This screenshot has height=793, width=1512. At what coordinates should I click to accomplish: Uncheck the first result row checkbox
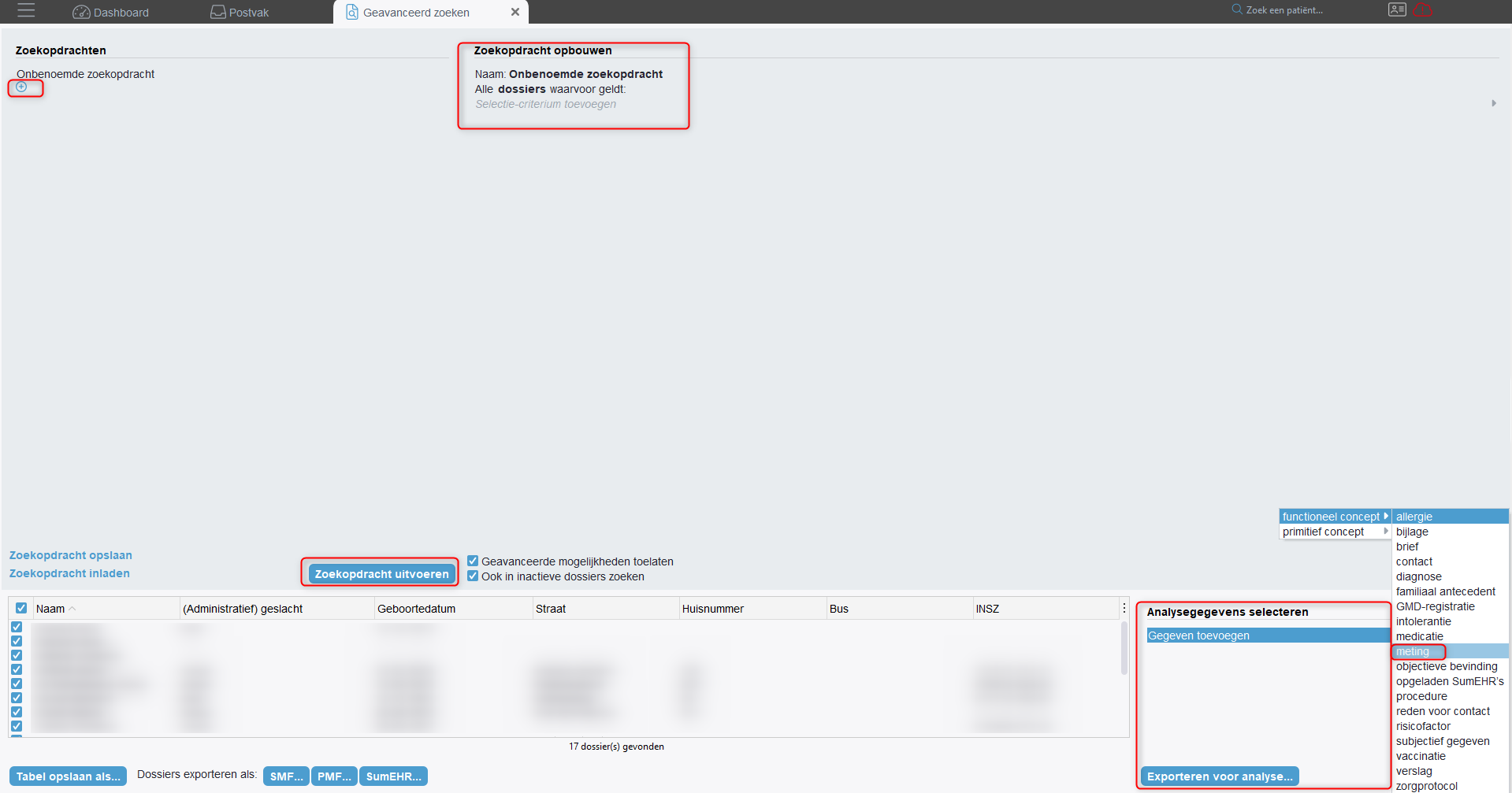(17, 627)
